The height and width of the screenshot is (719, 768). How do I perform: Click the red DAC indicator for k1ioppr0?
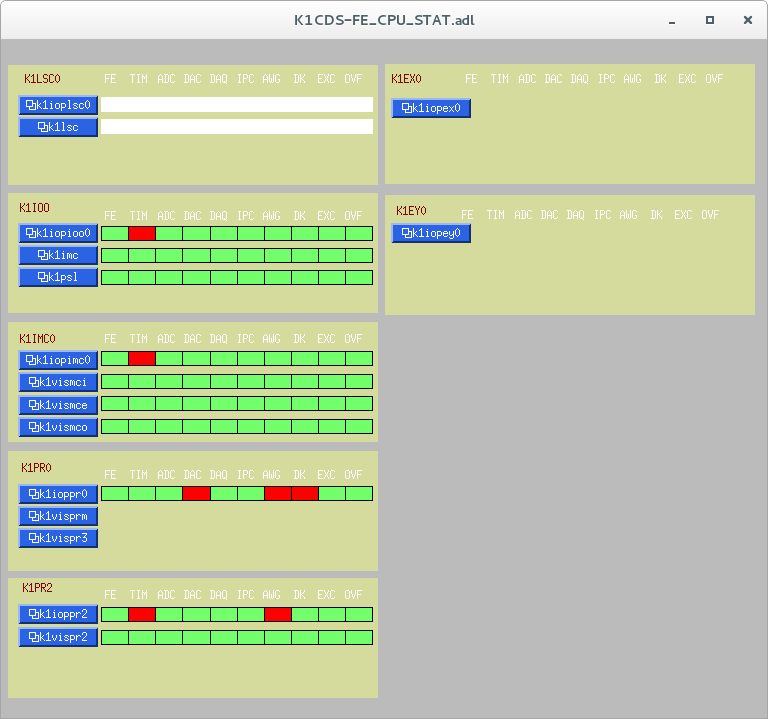(x=196, y=494)
